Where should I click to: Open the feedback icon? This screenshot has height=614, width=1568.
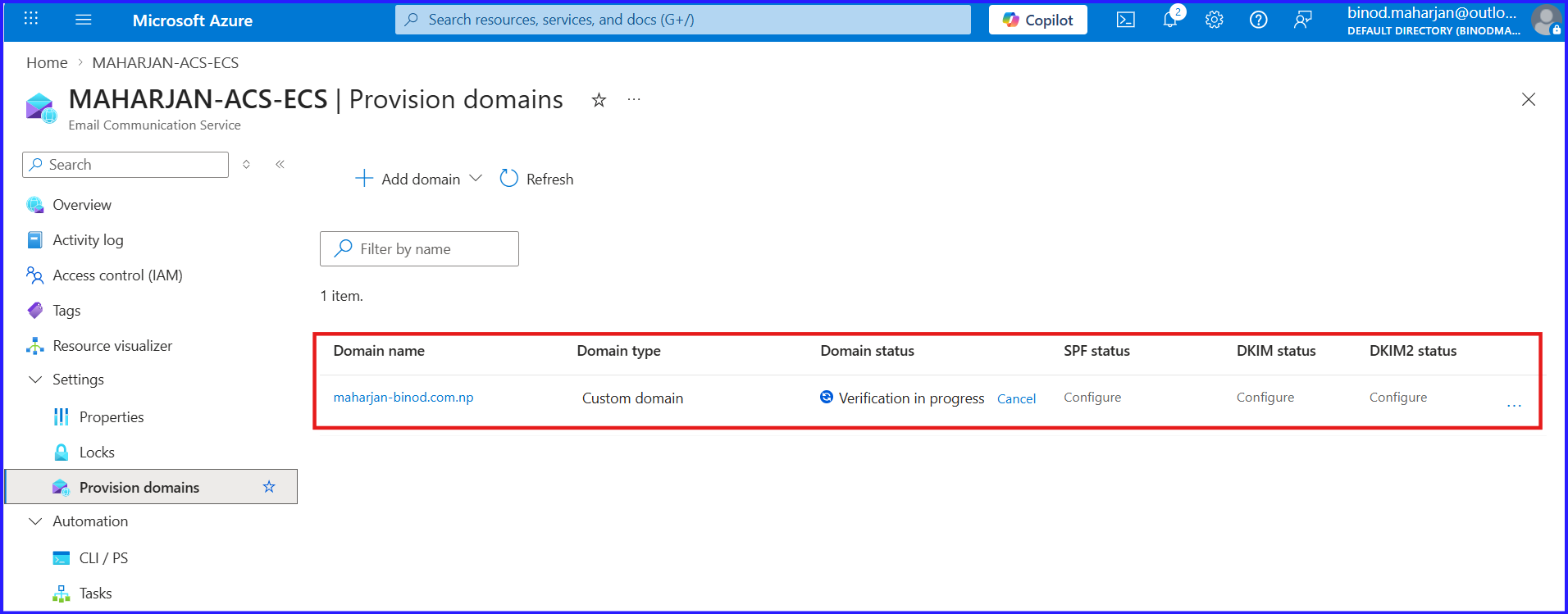tap(1303, 20)
